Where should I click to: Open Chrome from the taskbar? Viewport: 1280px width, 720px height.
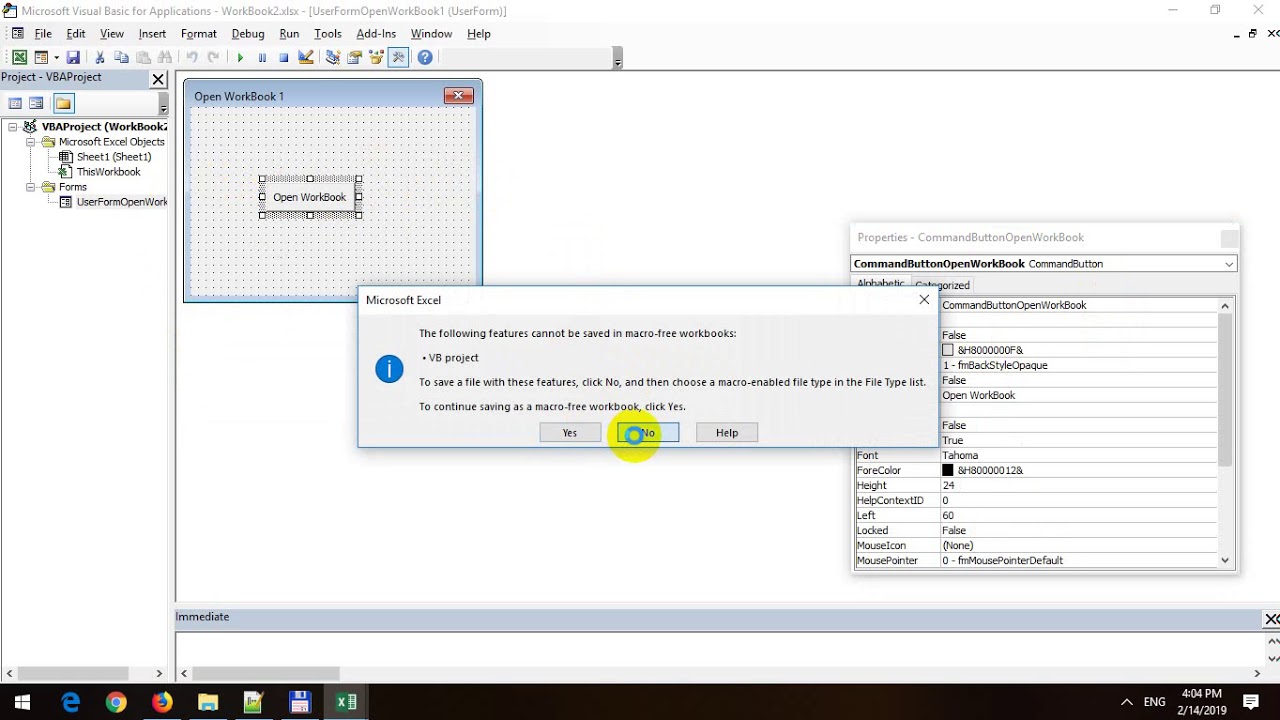pos(116,702)
